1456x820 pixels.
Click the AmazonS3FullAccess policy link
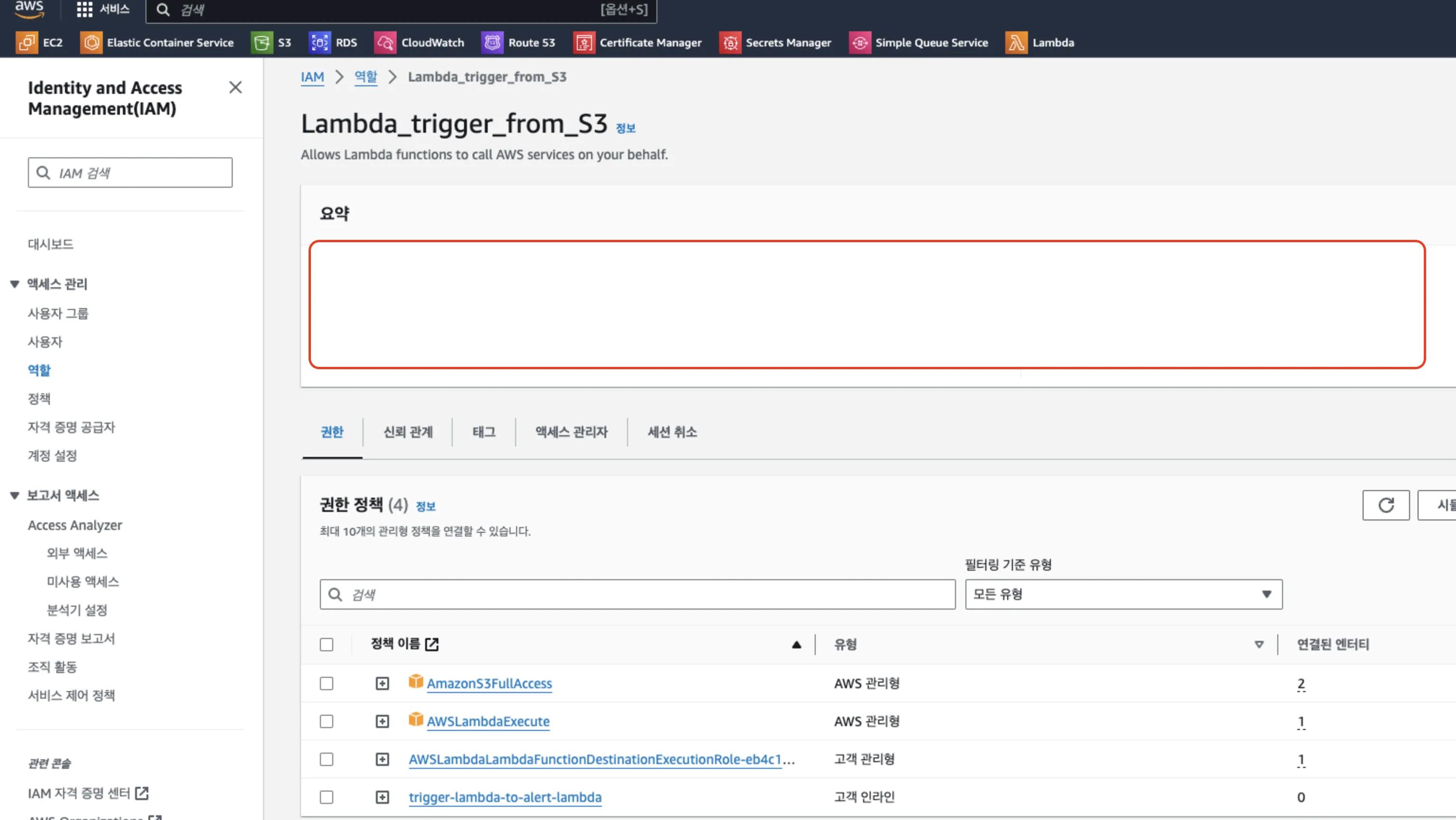pyautogui.click(x=490, y=682)
